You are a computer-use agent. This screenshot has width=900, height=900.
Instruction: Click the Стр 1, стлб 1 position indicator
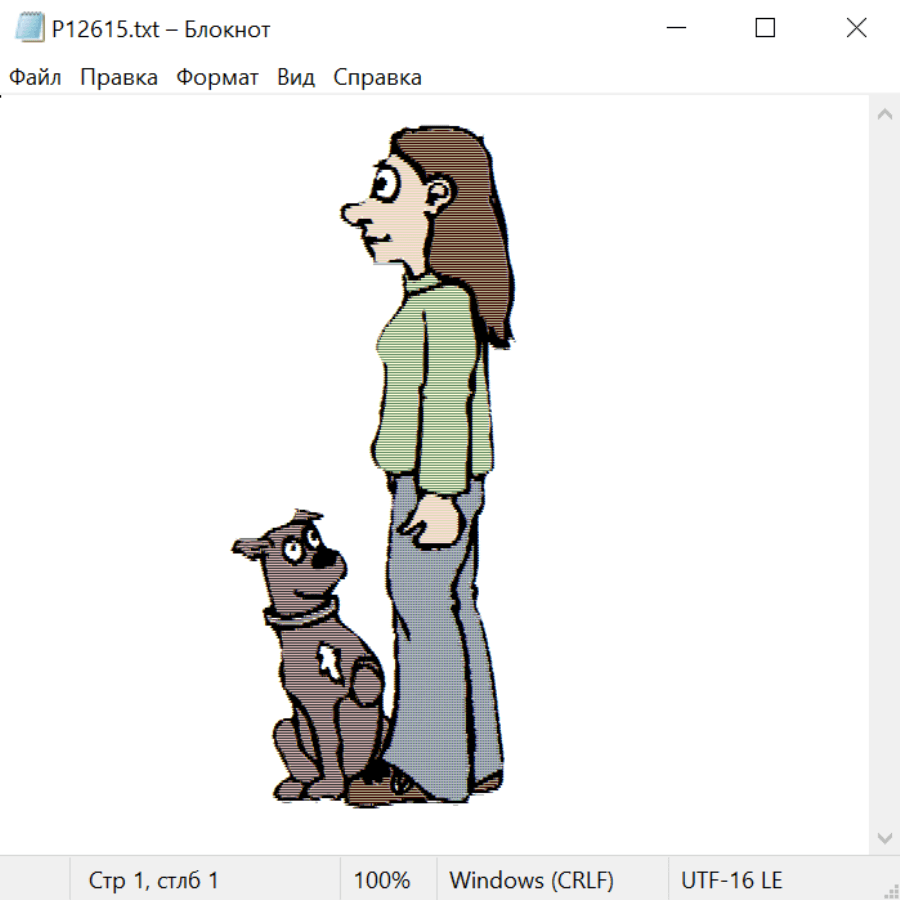(153, 880)
